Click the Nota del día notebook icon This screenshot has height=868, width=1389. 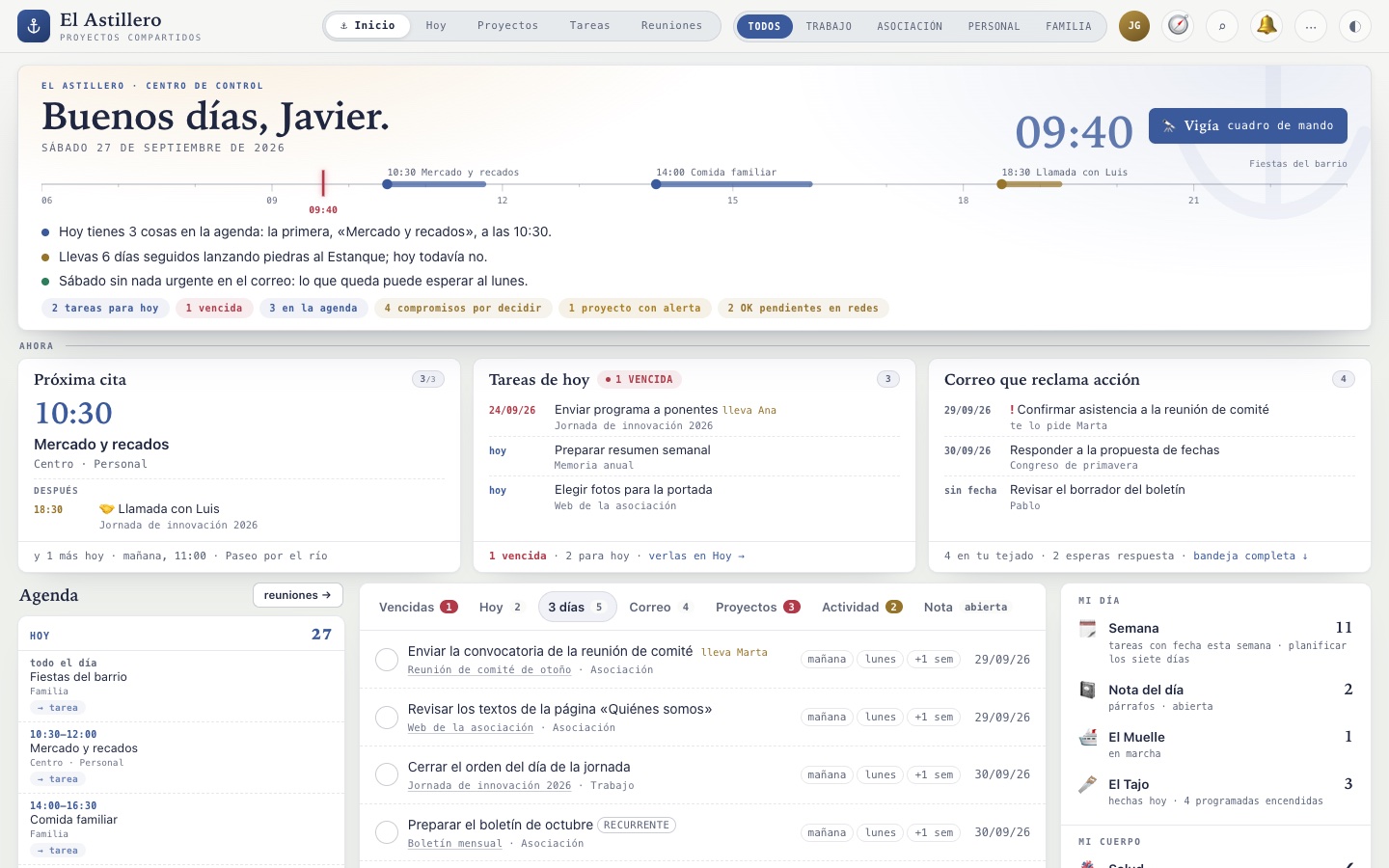pyautogui.click(x=1088, y=691)
